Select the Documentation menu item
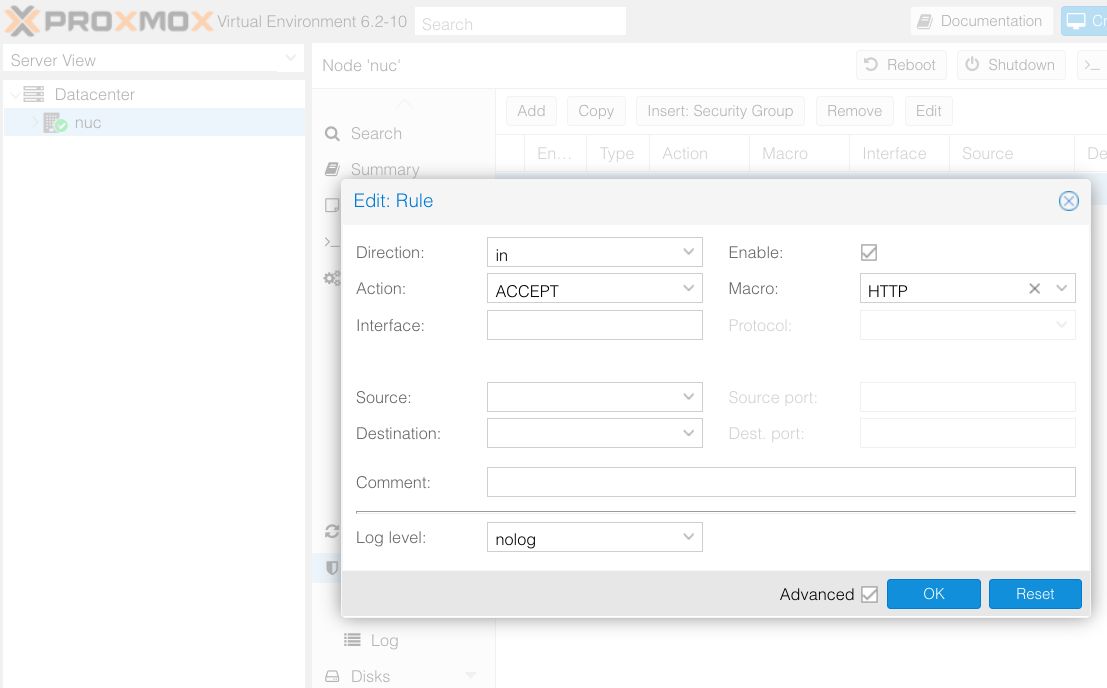1107x688 pixels. [981, 20]
